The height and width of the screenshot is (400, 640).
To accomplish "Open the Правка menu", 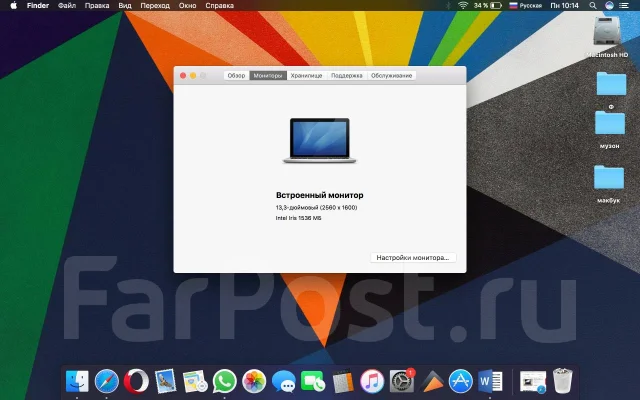I will (x=97, y=6).
